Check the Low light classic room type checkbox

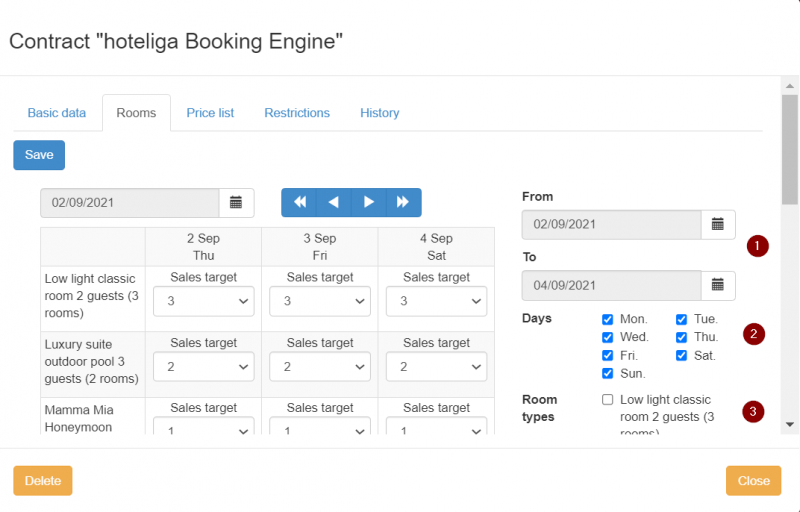(608, 399)
